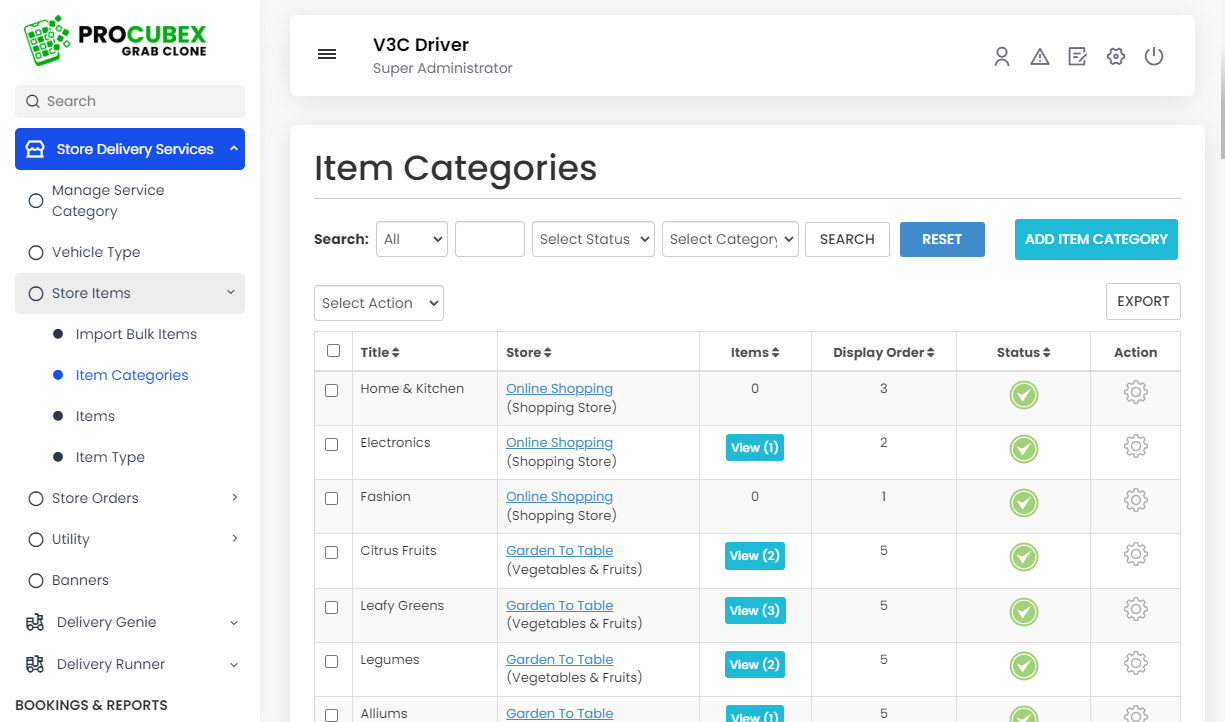Check the select-all header checkbox
This screenshot has height=722, width=1225.
pyautogui.click(x=333, y=351)
